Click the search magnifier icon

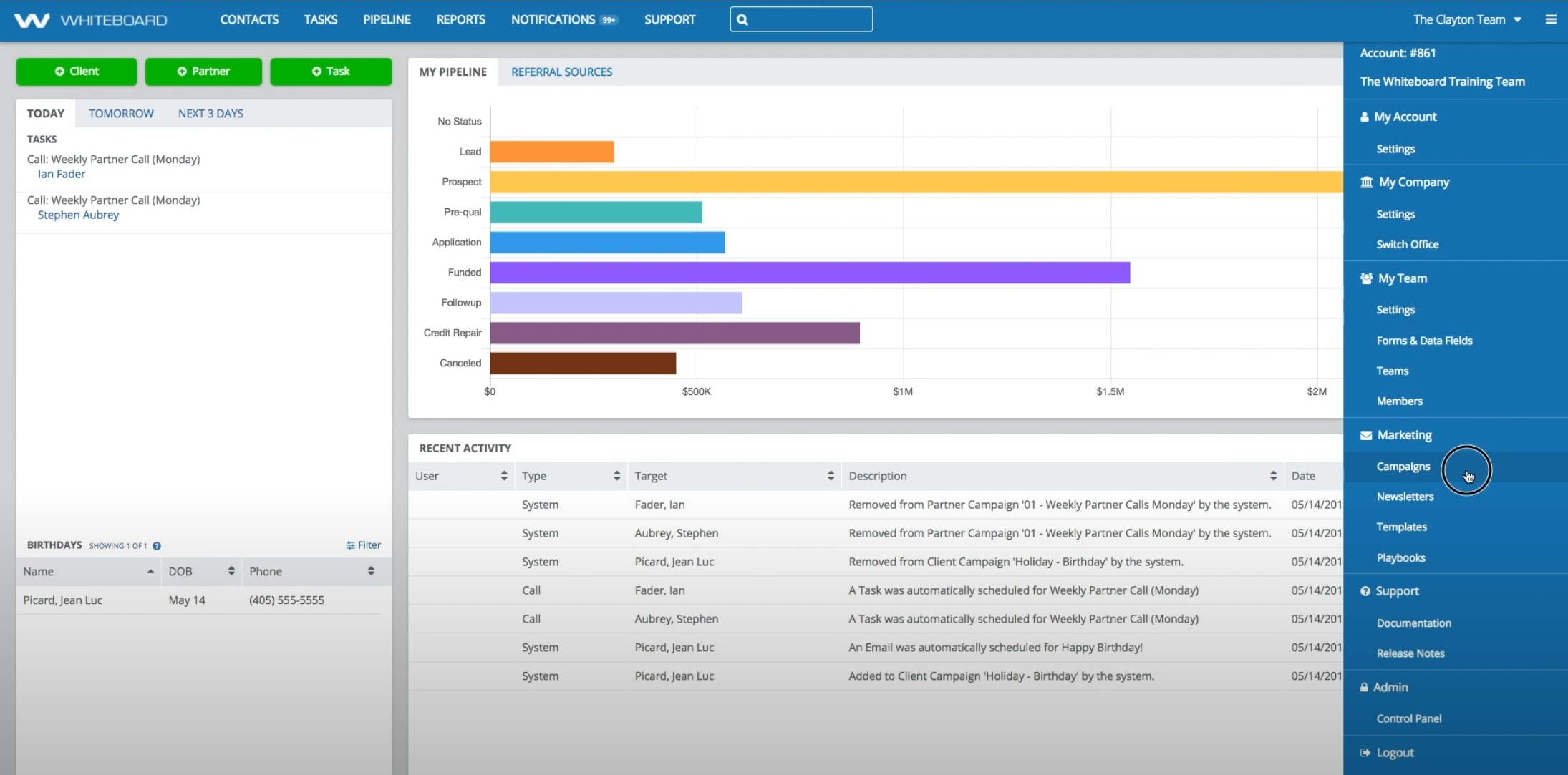pyautogui.click(x=742, y=19)
